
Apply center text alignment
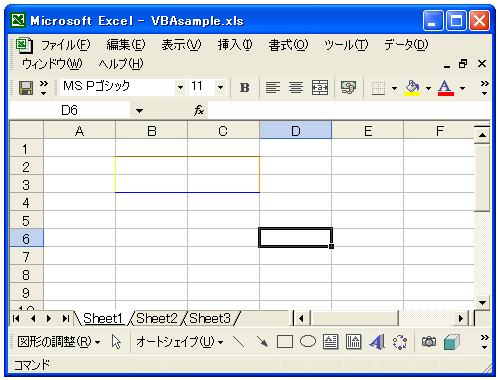click(x=296, y=88)
